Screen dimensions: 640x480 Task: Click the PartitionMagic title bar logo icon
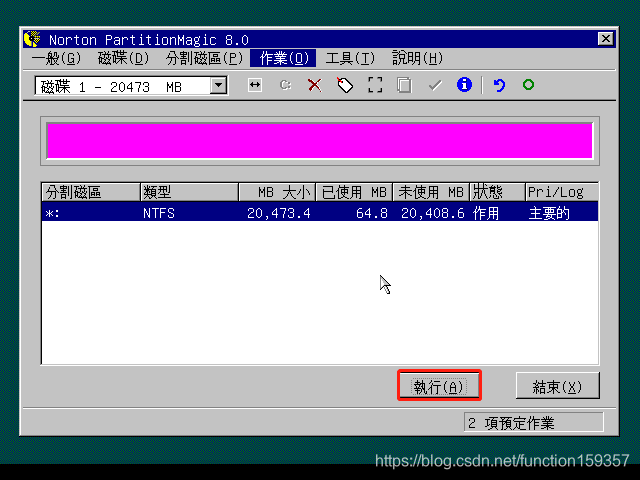coord(32,39)
